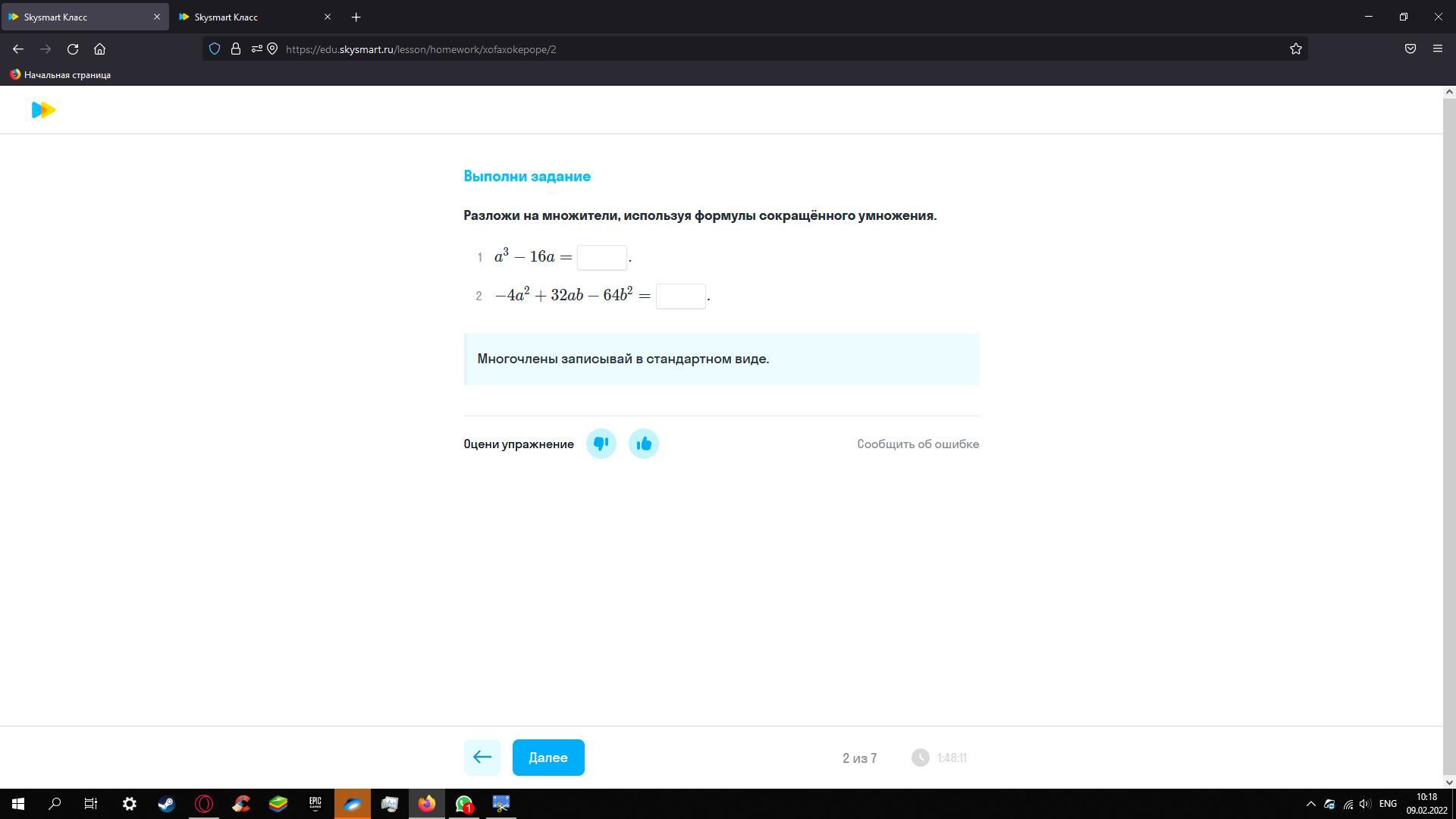Open Начальная страница bookmark

[60, 75]
